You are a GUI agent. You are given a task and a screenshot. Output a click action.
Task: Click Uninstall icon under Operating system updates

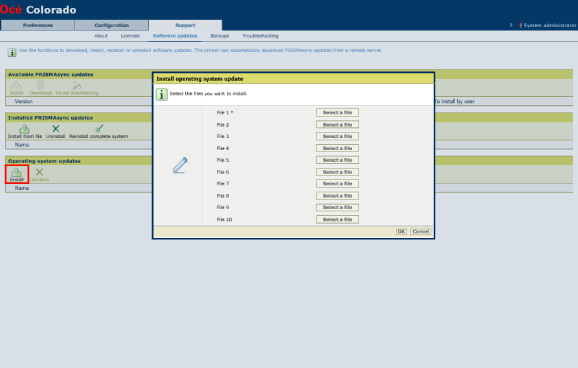pyautogui.click(x=39, y=174)
